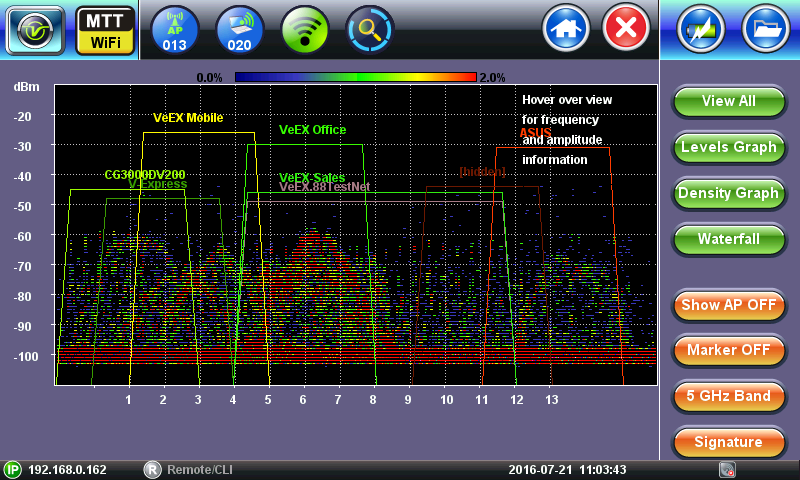Go to the Home screen
The height and width of the screenshot is (480, 800).
pos(566,29)
